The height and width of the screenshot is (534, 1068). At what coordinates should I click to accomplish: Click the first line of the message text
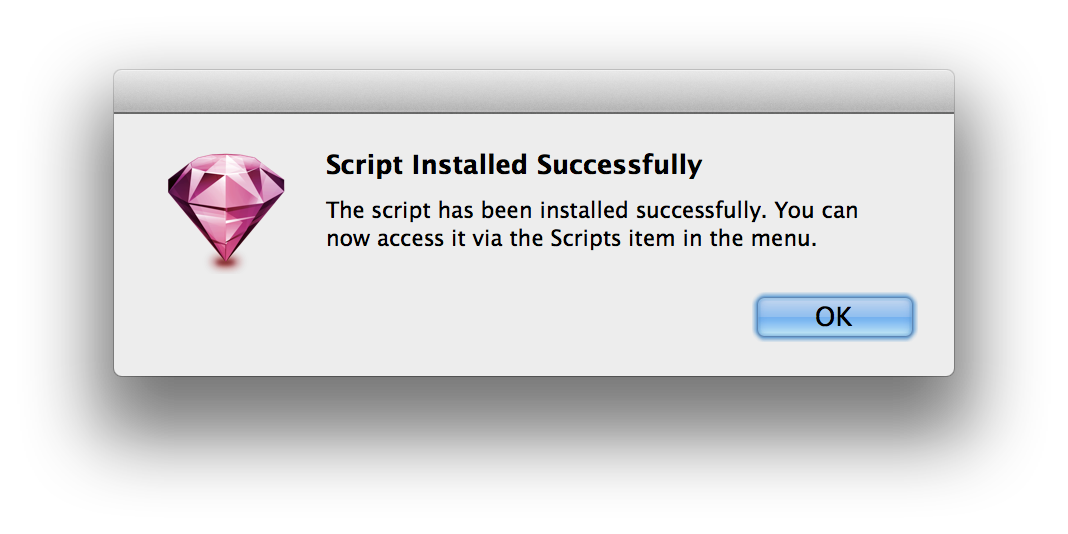[x=592, y=210]
